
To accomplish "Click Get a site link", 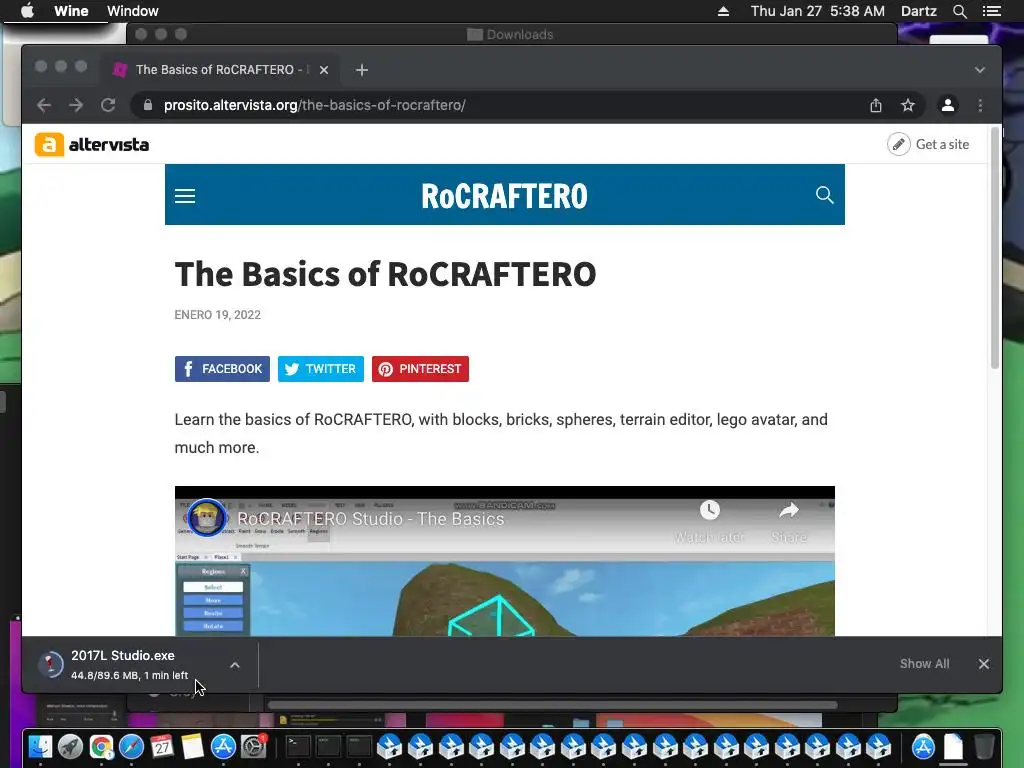I will click(x=928, y=144).
